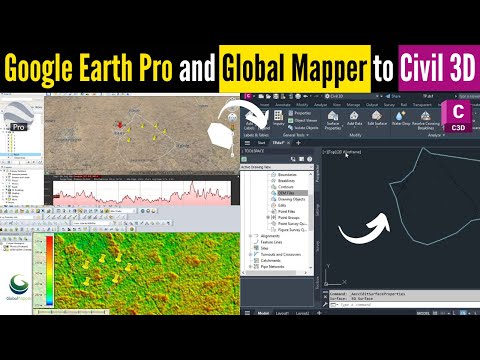Open the Settings side tab in Toolspace

[x=317, y=211]
